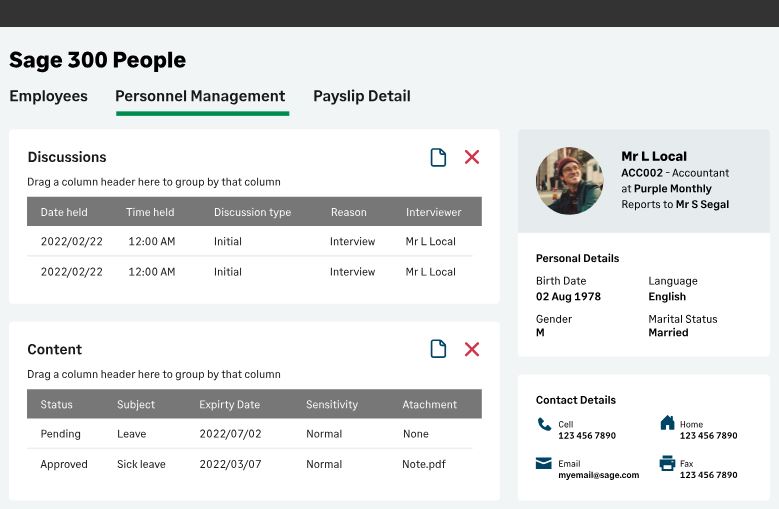
Task: Click Normal sensitivity in Pending row
Action: click(324, 434)
